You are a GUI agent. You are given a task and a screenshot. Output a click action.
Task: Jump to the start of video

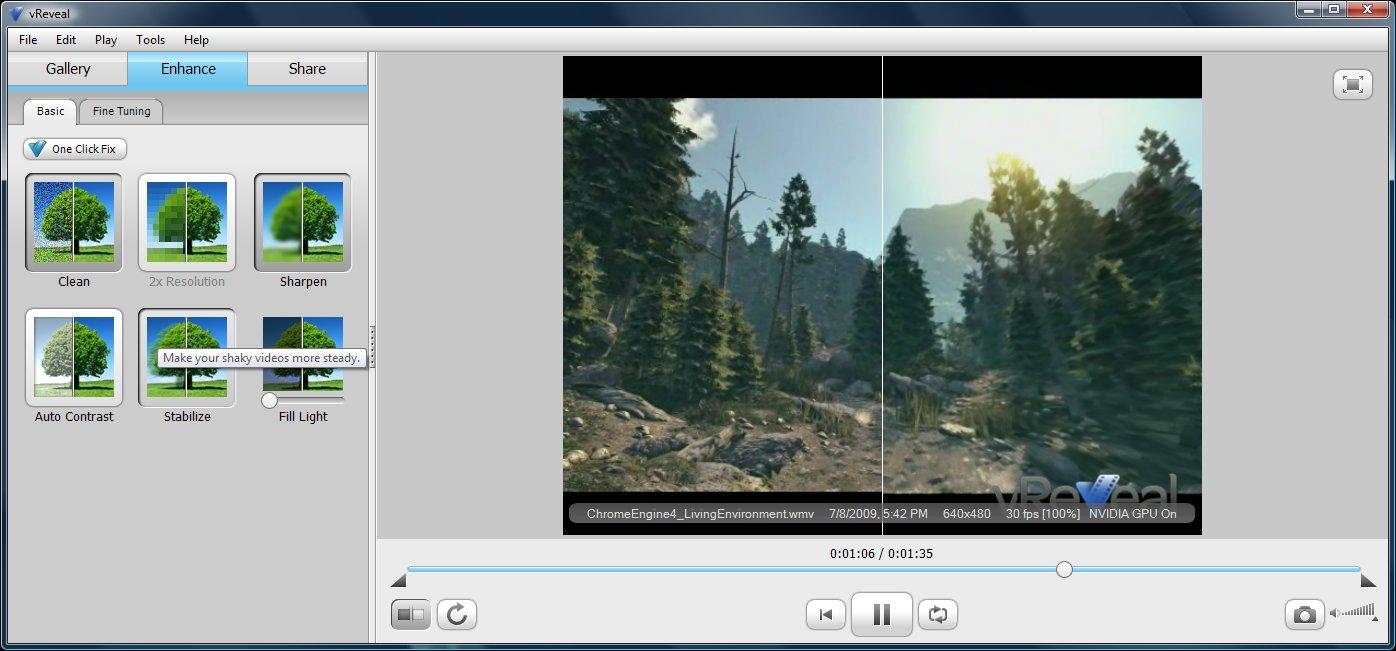tap(826, 614)
